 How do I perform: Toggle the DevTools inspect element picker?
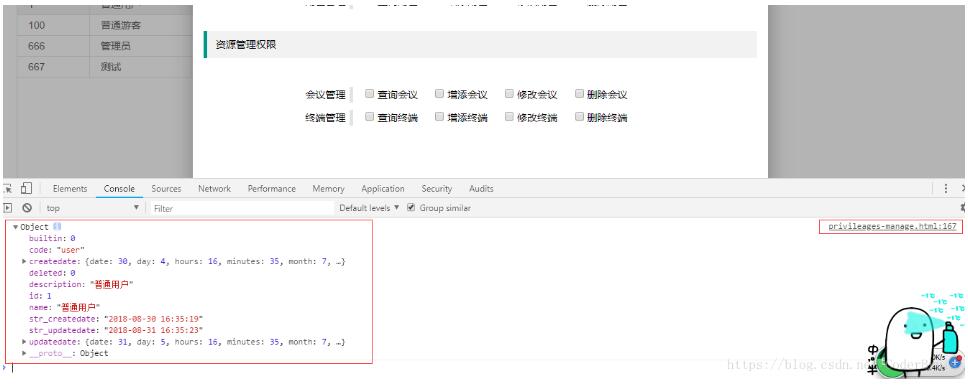tap(8, 188)
